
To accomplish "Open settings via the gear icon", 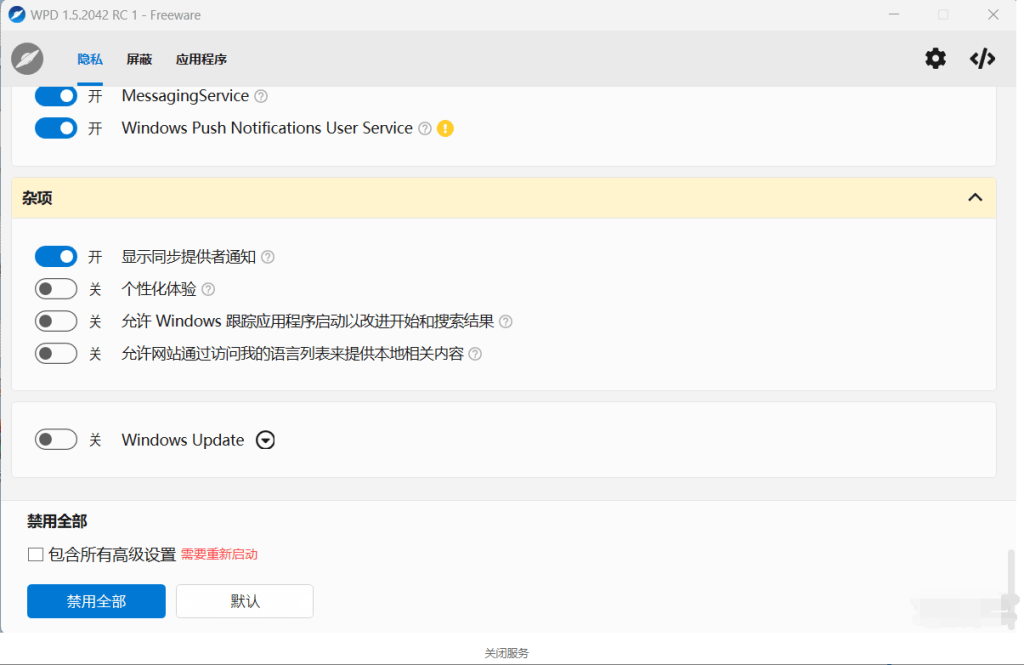I will point(935,59).
